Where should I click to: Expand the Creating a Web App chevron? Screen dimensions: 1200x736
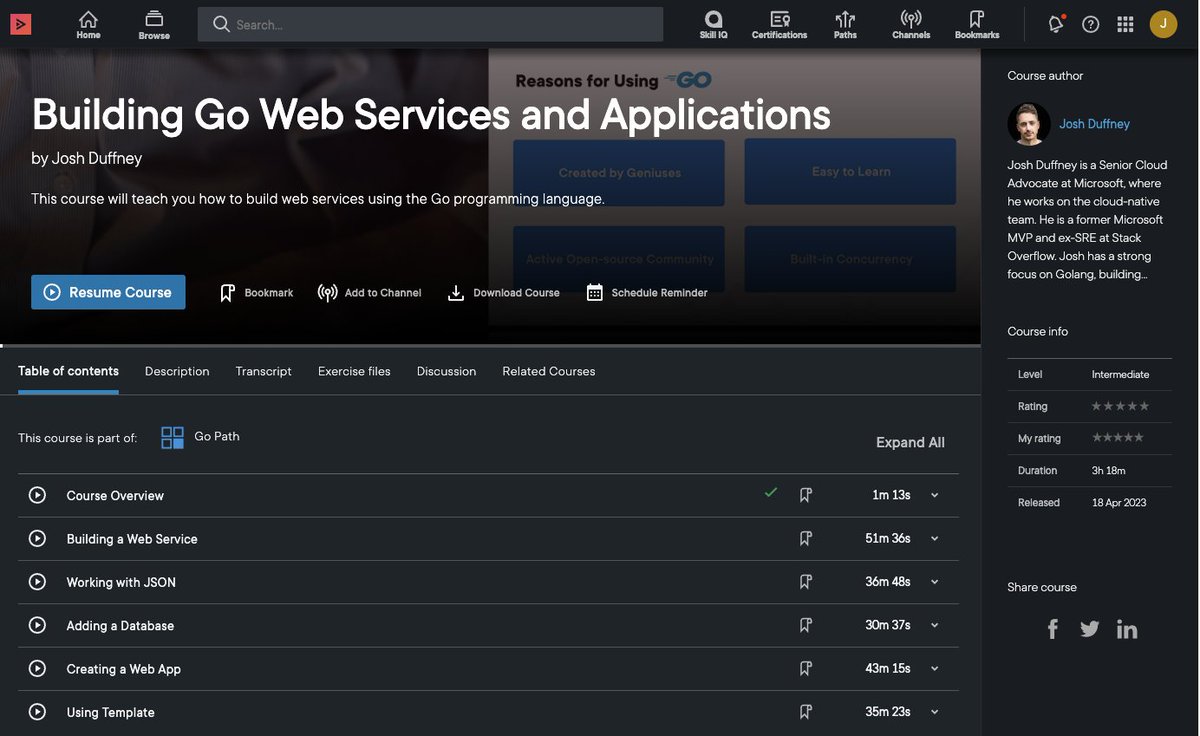(935, 669)
